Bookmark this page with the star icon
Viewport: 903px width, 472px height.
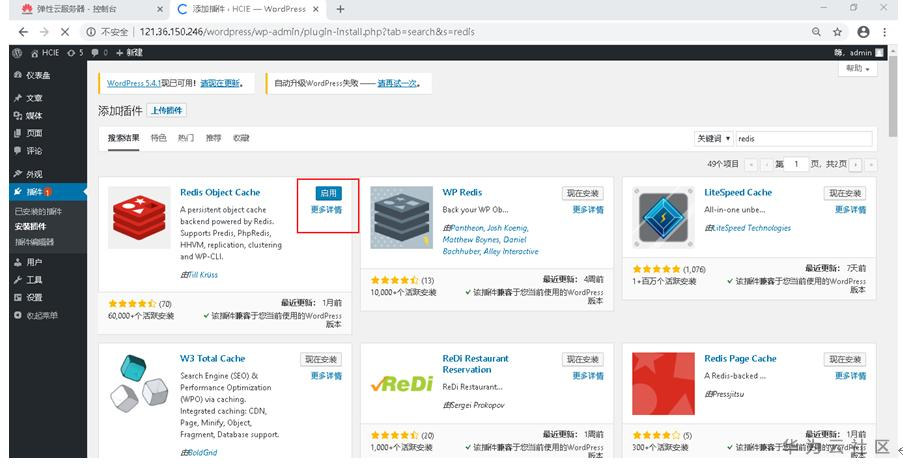tap(837, 32)
